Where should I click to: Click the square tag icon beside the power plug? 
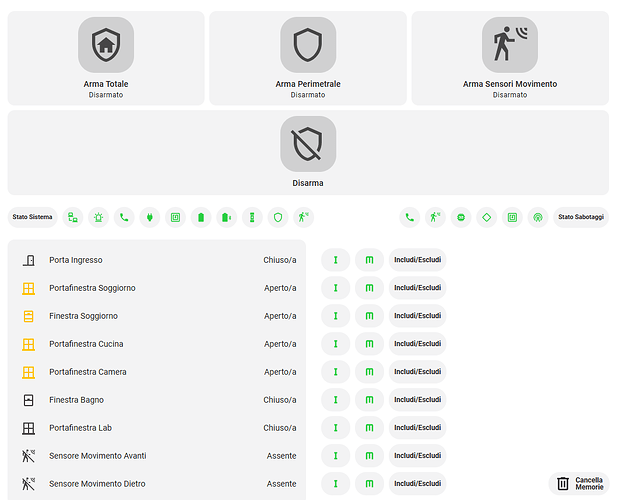click(175, 217)
